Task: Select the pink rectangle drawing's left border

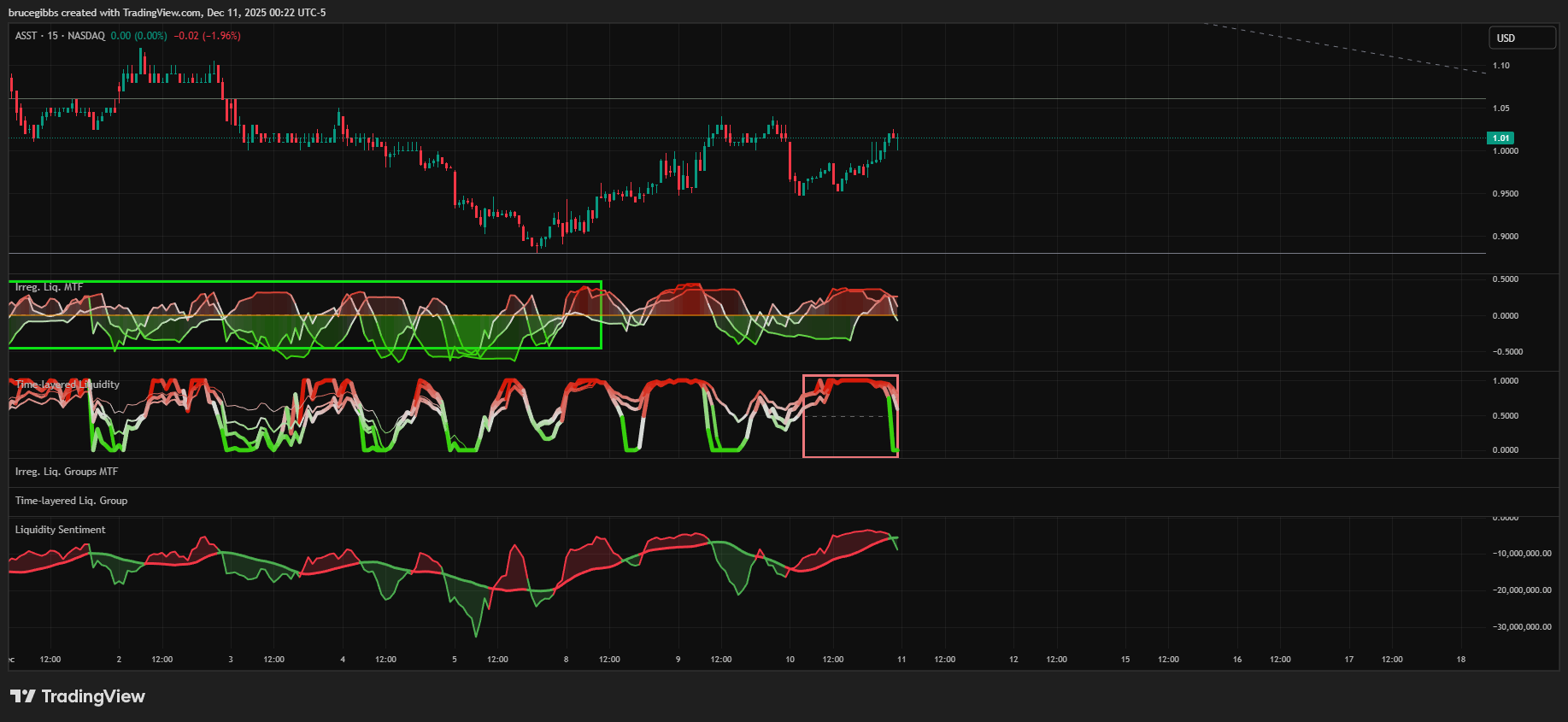Action: 803,416
